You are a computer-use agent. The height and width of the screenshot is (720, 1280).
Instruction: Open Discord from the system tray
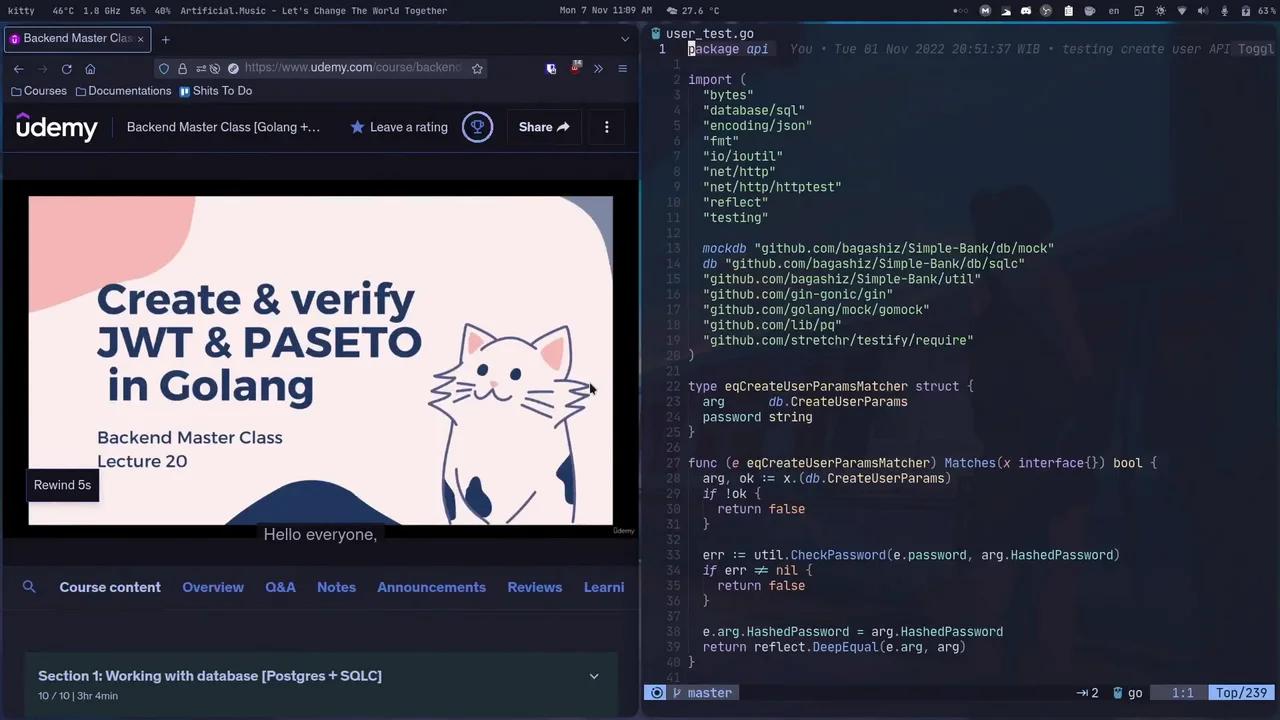[1026, 10]
